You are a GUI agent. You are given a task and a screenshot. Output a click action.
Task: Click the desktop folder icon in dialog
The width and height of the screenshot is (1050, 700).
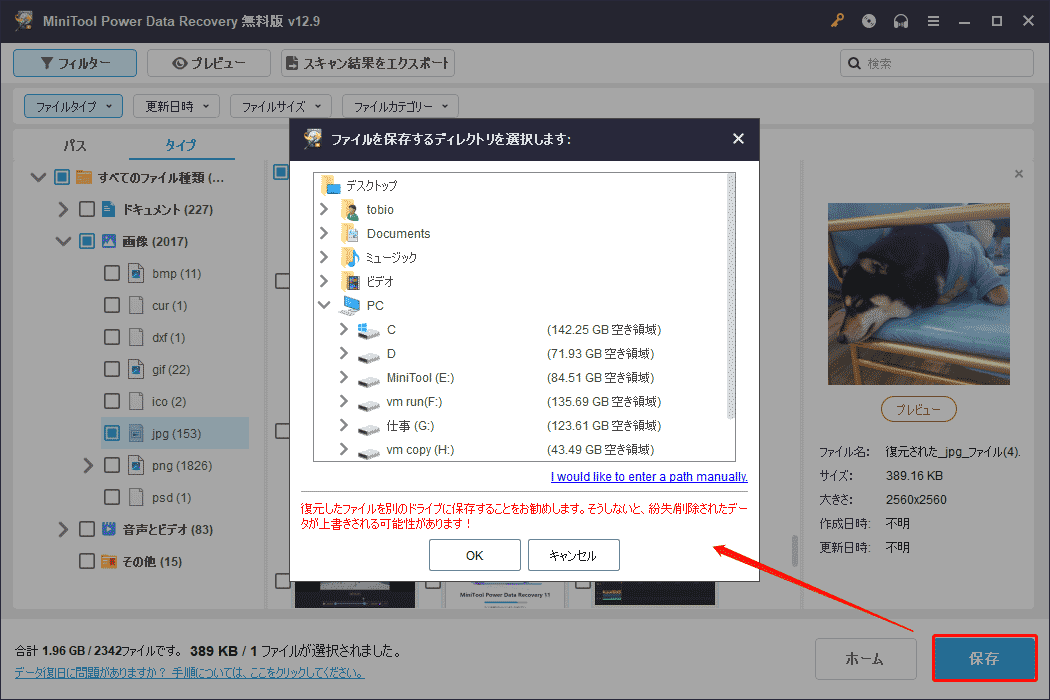(331, 185)
